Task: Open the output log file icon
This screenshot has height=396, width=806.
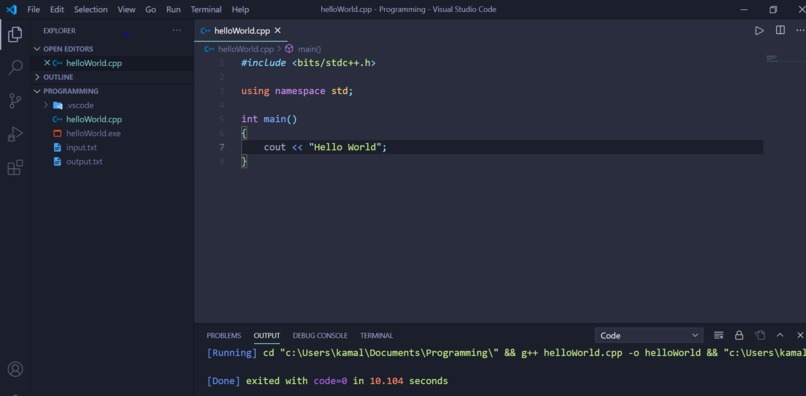Action: pyautogui.click(x=760, y=335)
